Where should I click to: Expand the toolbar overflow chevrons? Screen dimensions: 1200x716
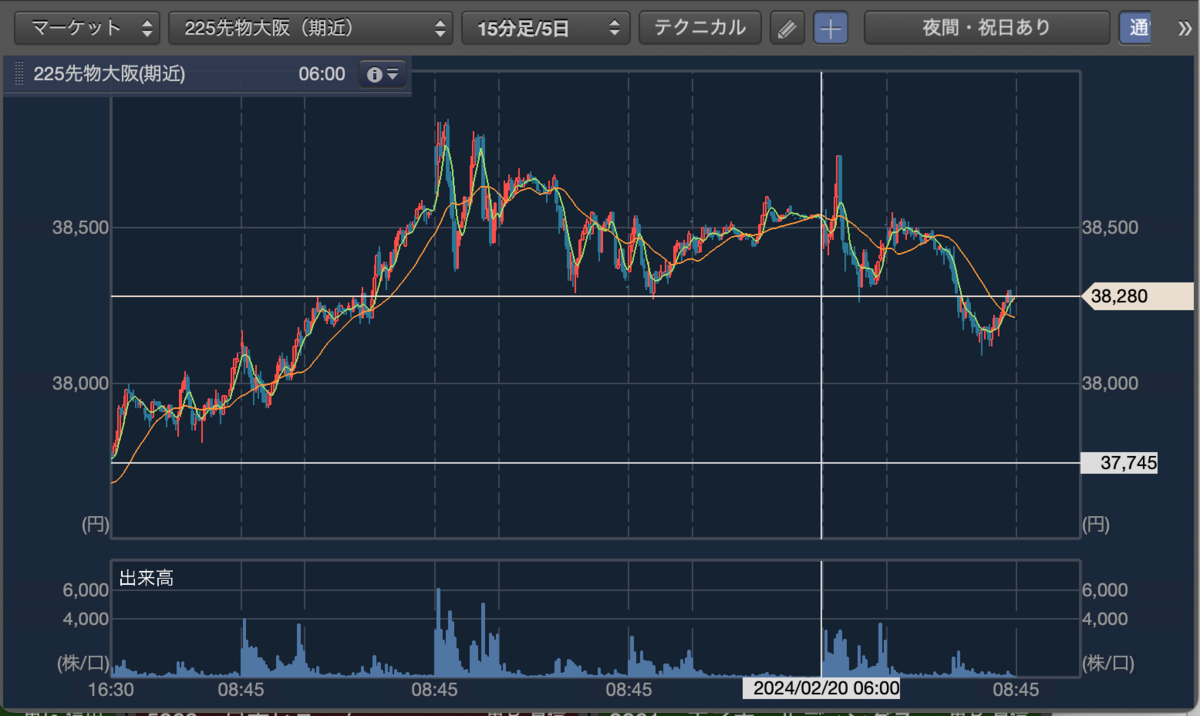click(1185, 28)
